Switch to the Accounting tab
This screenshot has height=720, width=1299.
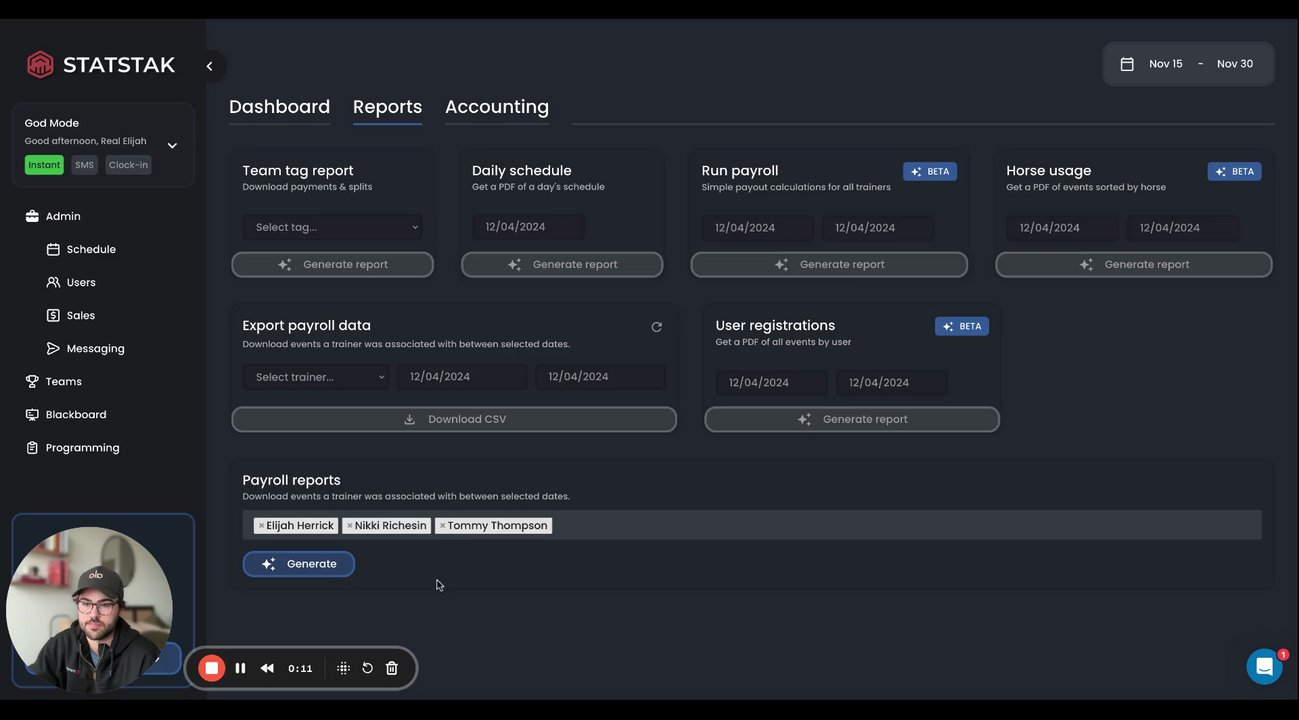(497, 107)
